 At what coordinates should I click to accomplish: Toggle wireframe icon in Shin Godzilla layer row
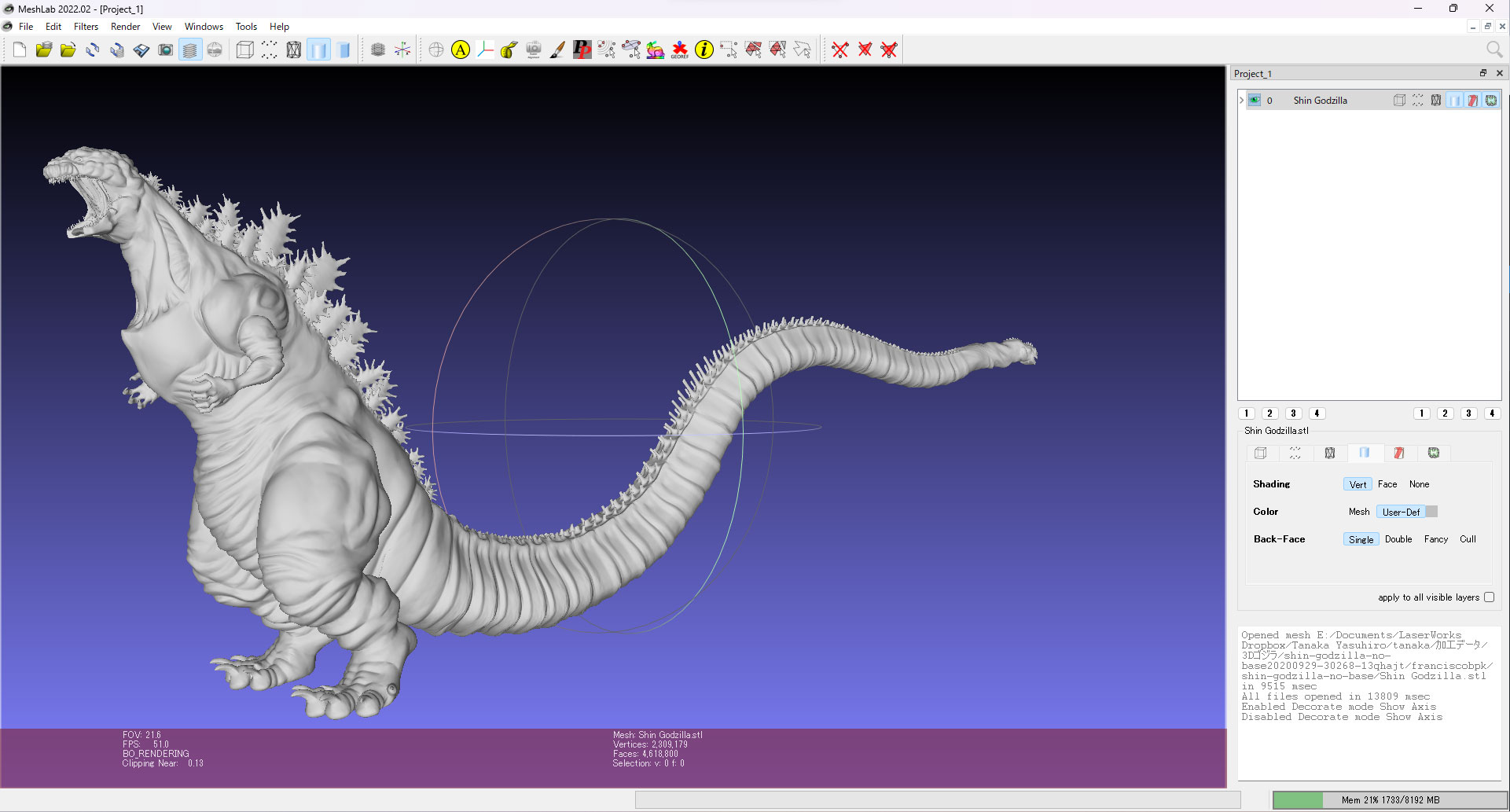click(x=1436, y=101)
